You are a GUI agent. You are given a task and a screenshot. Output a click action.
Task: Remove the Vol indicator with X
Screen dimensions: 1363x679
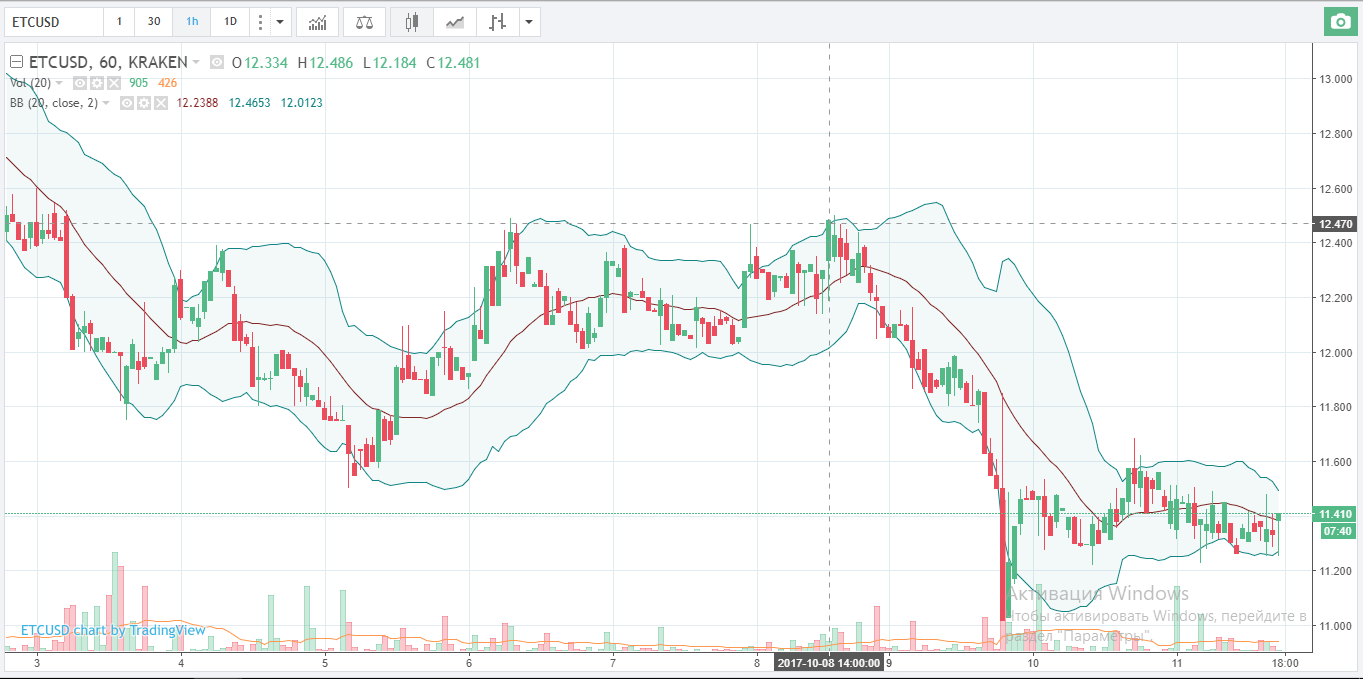pyautogui.click(x=113, y=83)
